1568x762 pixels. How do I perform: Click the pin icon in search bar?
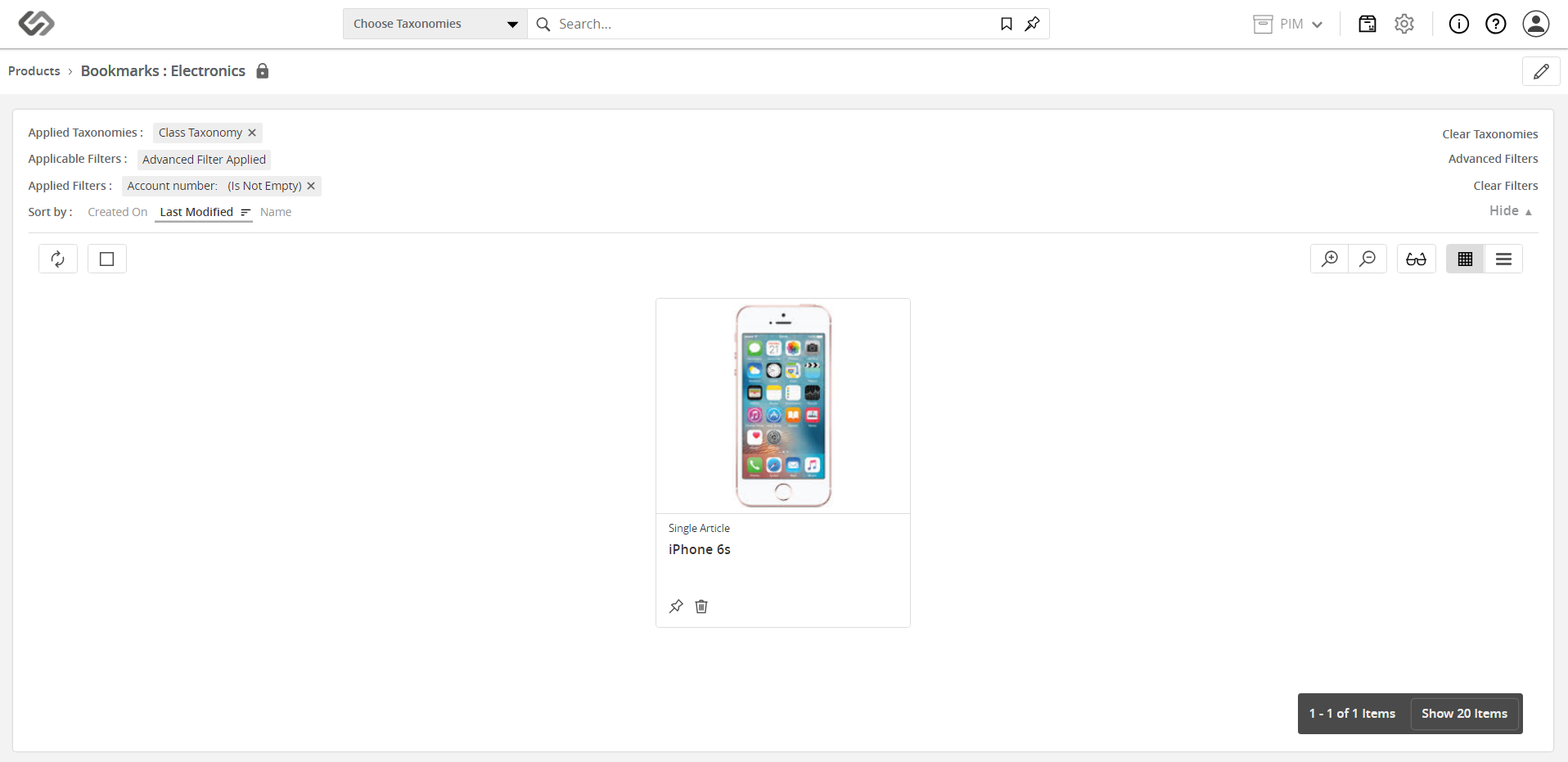[x=1033, y=24]
